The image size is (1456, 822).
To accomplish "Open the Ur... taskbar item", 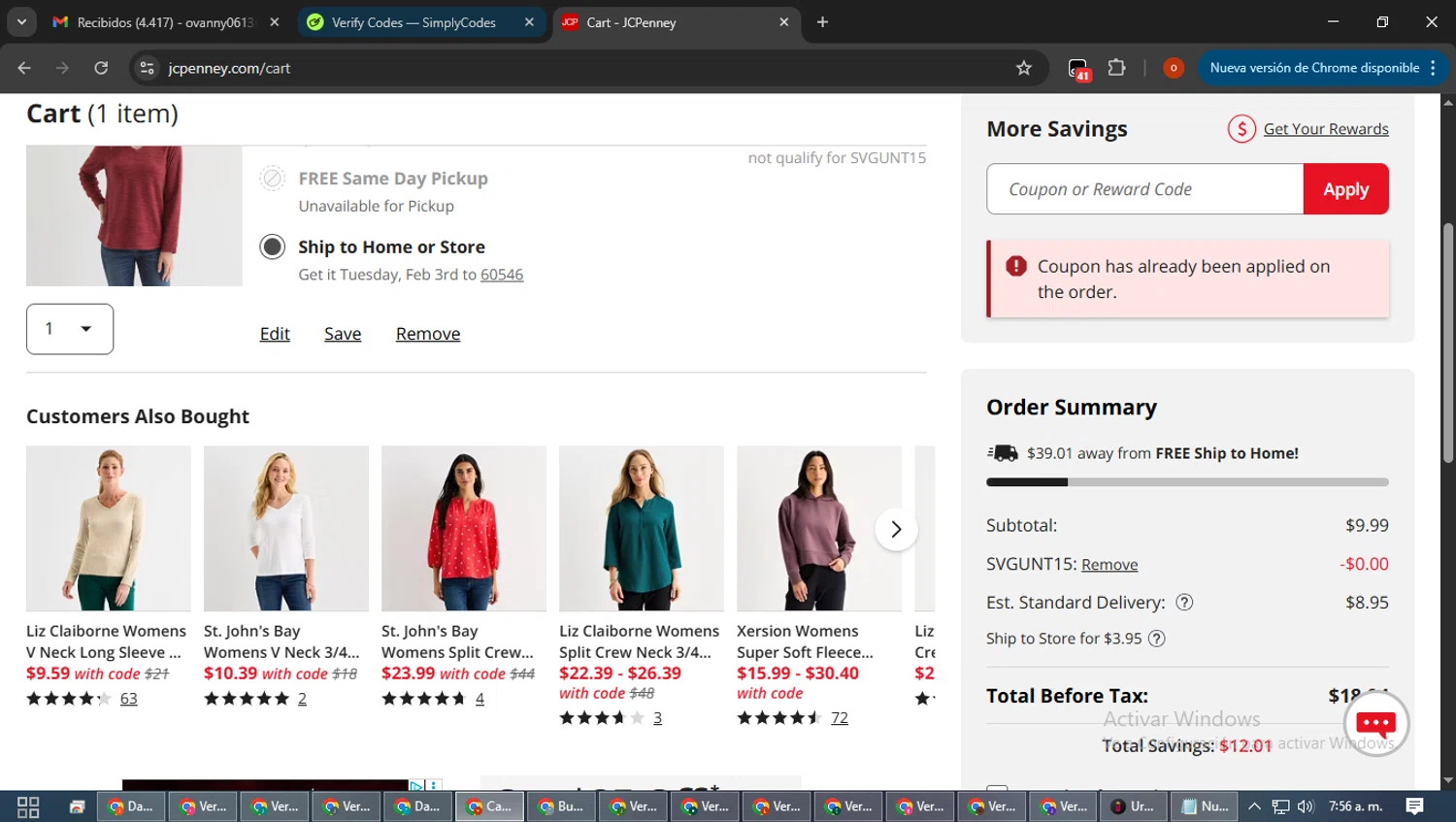I will [1133, 806].
